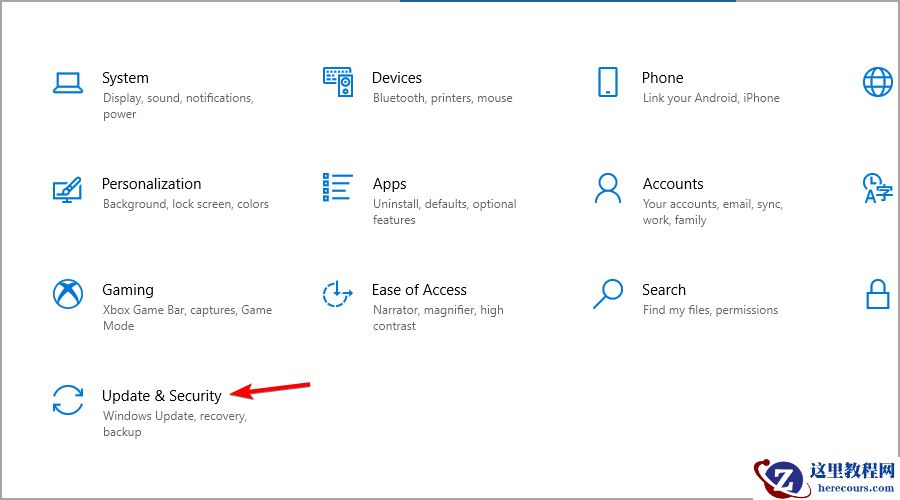Click 'Windows Update, recovery, backup' text
This screenshot has width=900, height=500.
175,424
